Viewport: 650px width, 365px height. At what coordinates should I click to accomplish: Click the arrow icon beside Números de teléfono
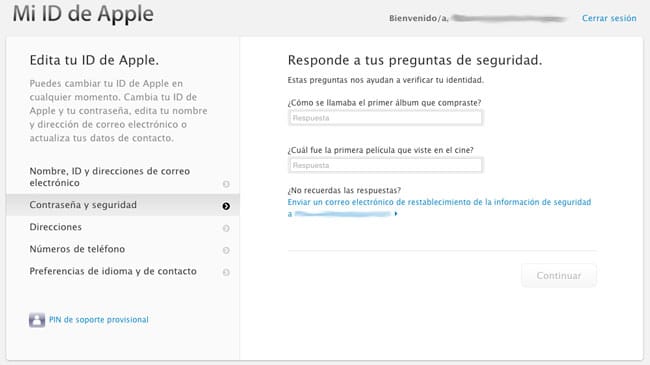[226, 250]
